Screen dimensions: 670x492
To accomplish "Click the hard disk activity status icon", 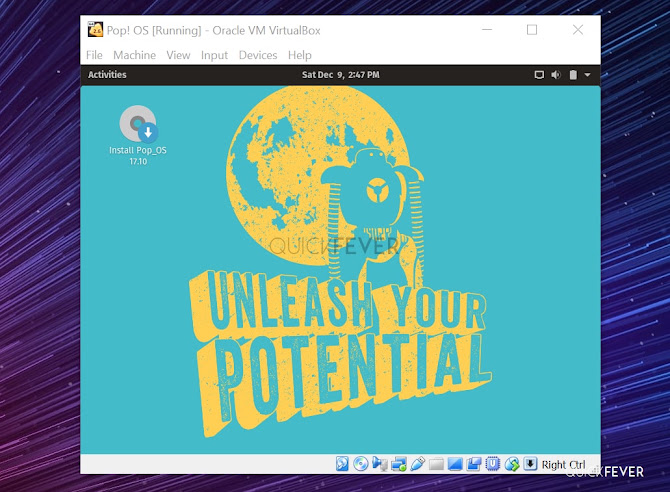I will coord(342,464).
